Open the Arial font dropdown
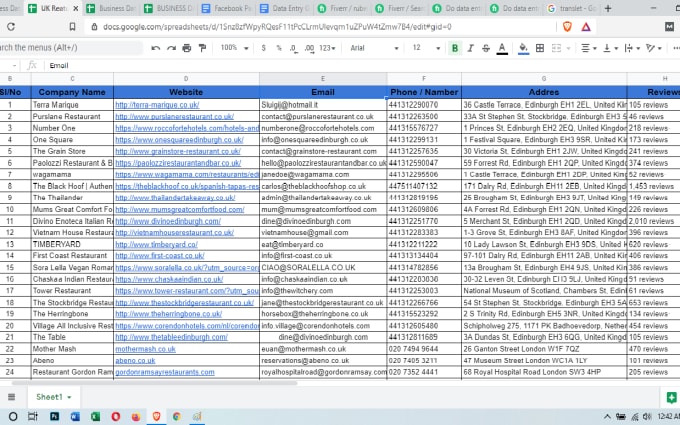Screen dimensions: 680x425 (x=374, y=48)
